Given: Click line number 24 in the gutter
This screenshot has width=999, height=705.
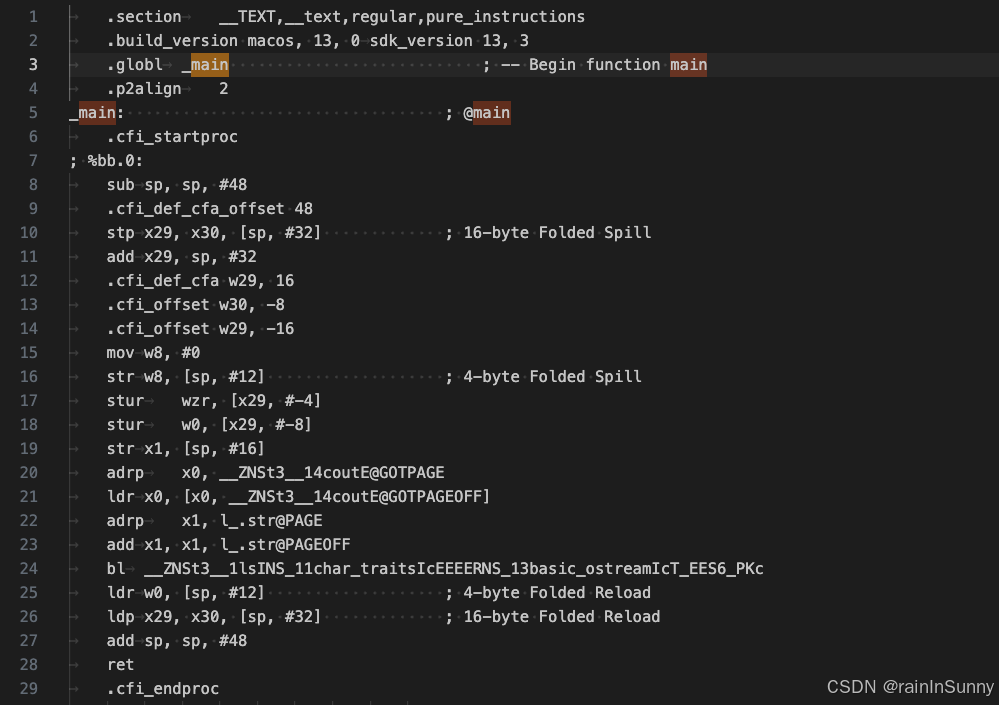Looking at the screenshot, I should [x=29, y=569].
